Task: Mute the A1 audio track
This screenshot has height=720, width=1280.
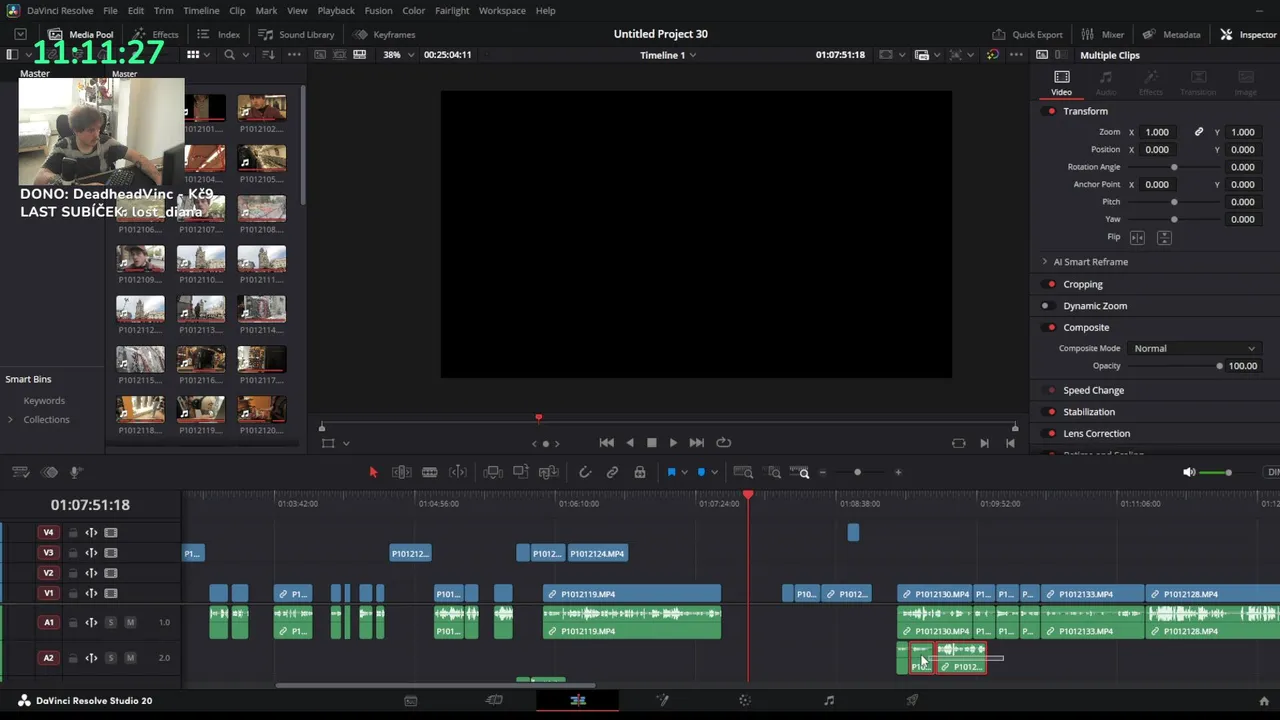Action: [130, 623]
